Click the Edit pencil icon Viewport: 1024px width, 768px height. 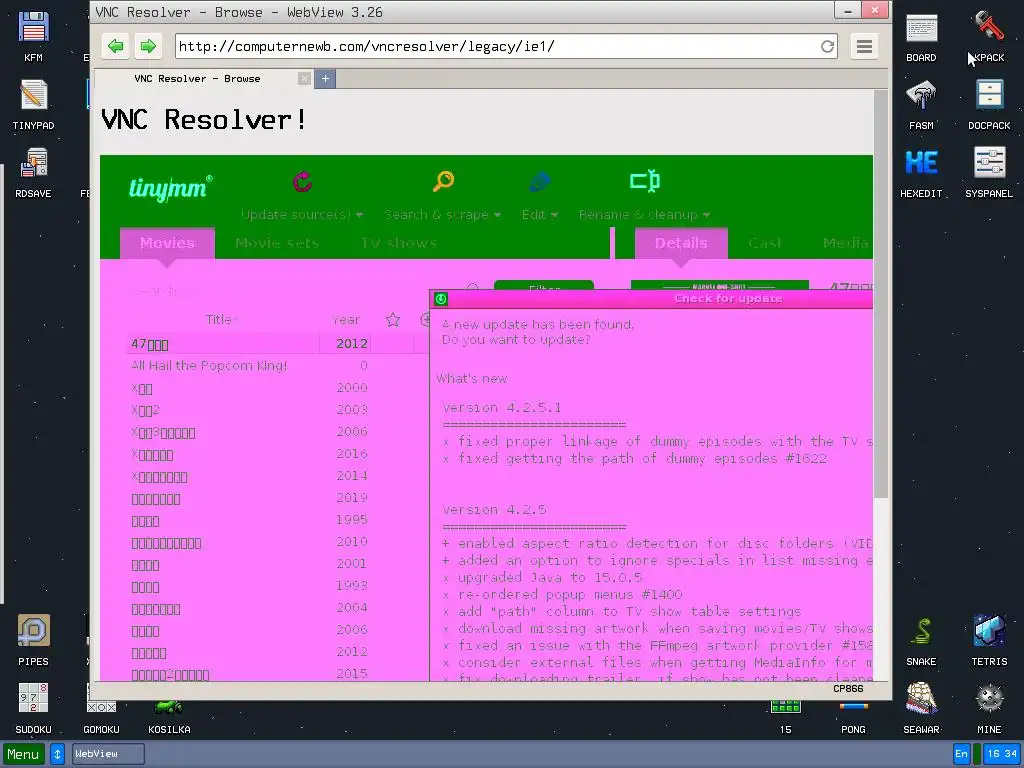point(539,182)
